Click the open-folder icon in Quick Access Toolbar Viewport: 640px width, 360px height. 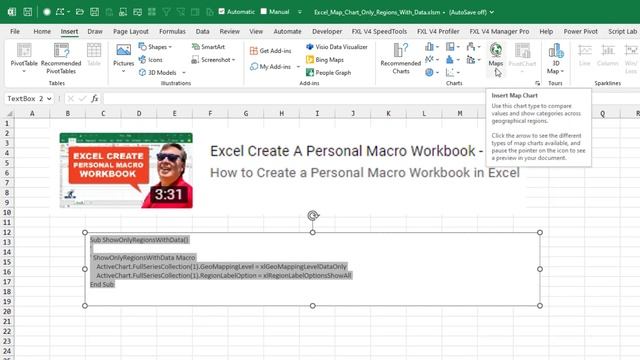click(x=80, y=12)
